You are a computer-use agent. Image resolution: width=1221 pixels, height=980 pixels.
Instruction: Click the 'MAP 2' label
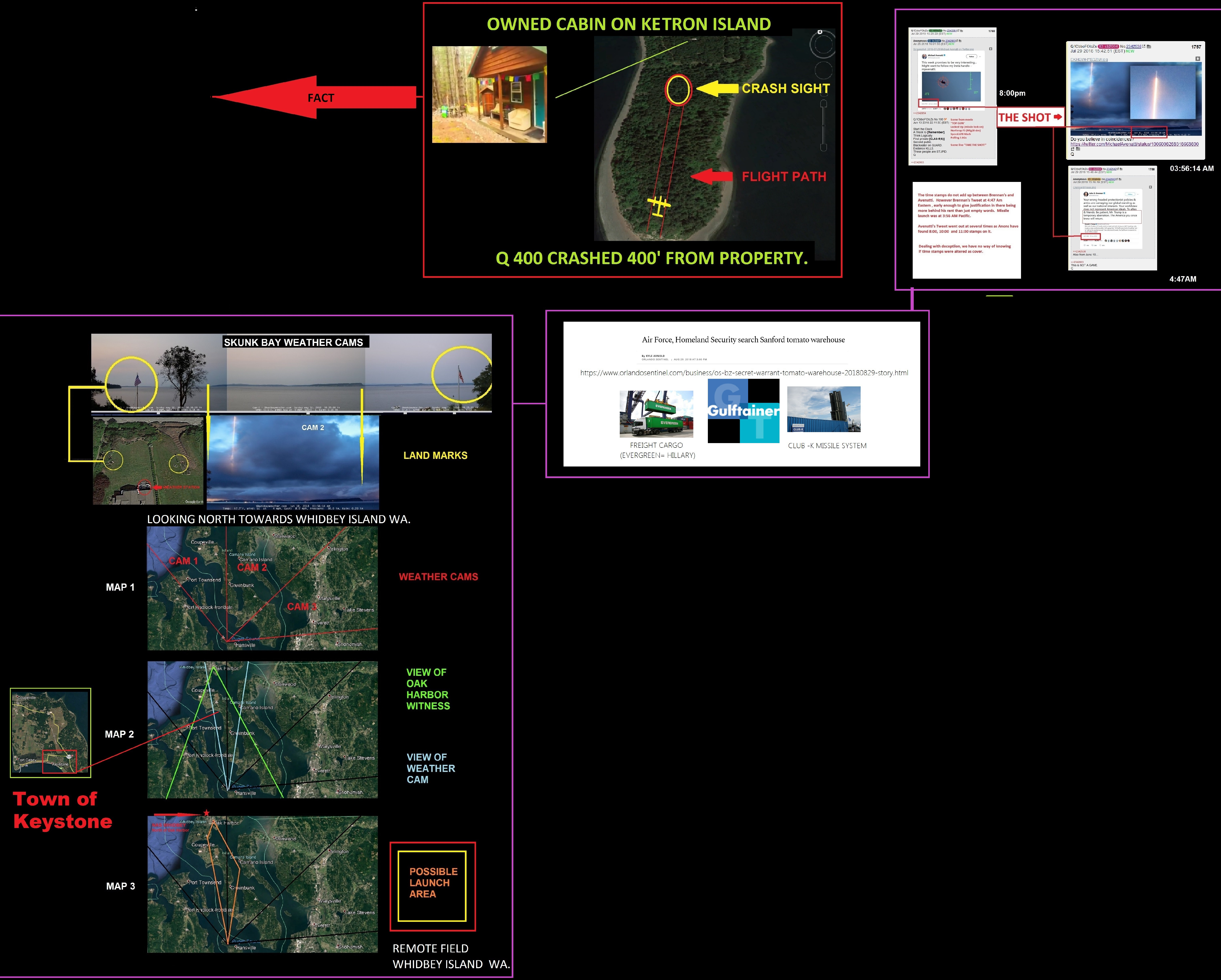[119, 734]
